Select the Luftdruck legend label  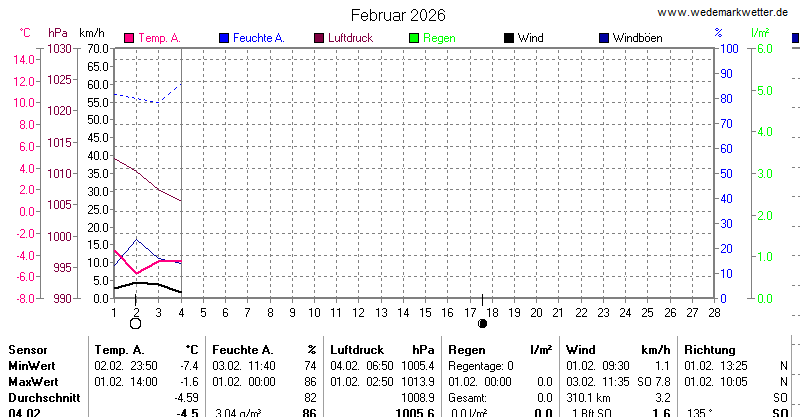353,38
